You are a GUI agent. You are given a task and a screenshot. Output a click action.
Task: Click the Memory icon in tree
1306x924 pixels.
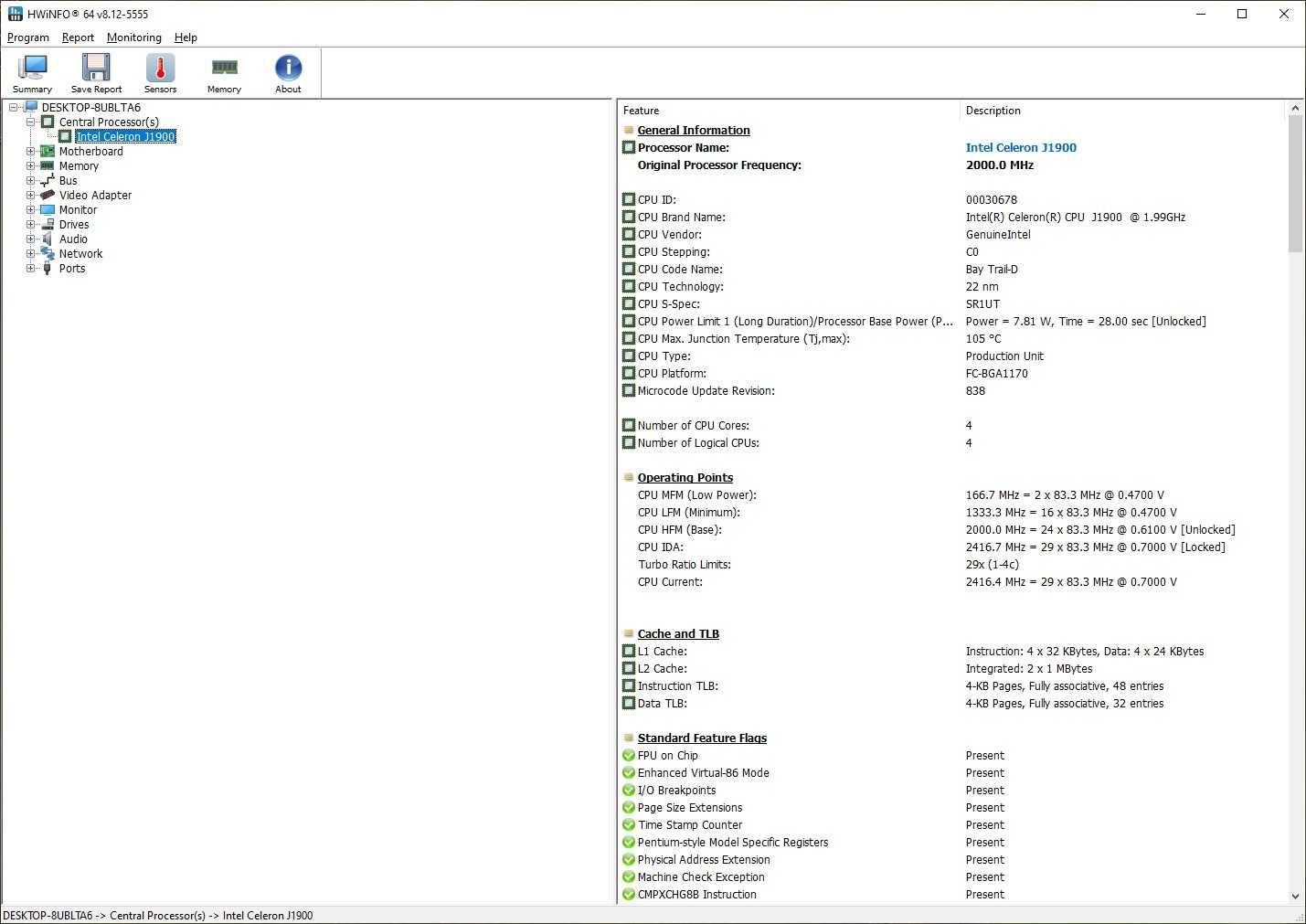coord(48,166)
